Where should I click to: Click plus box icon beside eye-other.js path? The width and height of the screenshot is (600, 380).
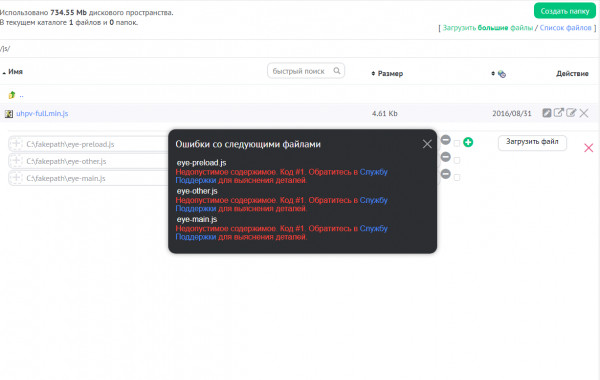coord(16,160)
